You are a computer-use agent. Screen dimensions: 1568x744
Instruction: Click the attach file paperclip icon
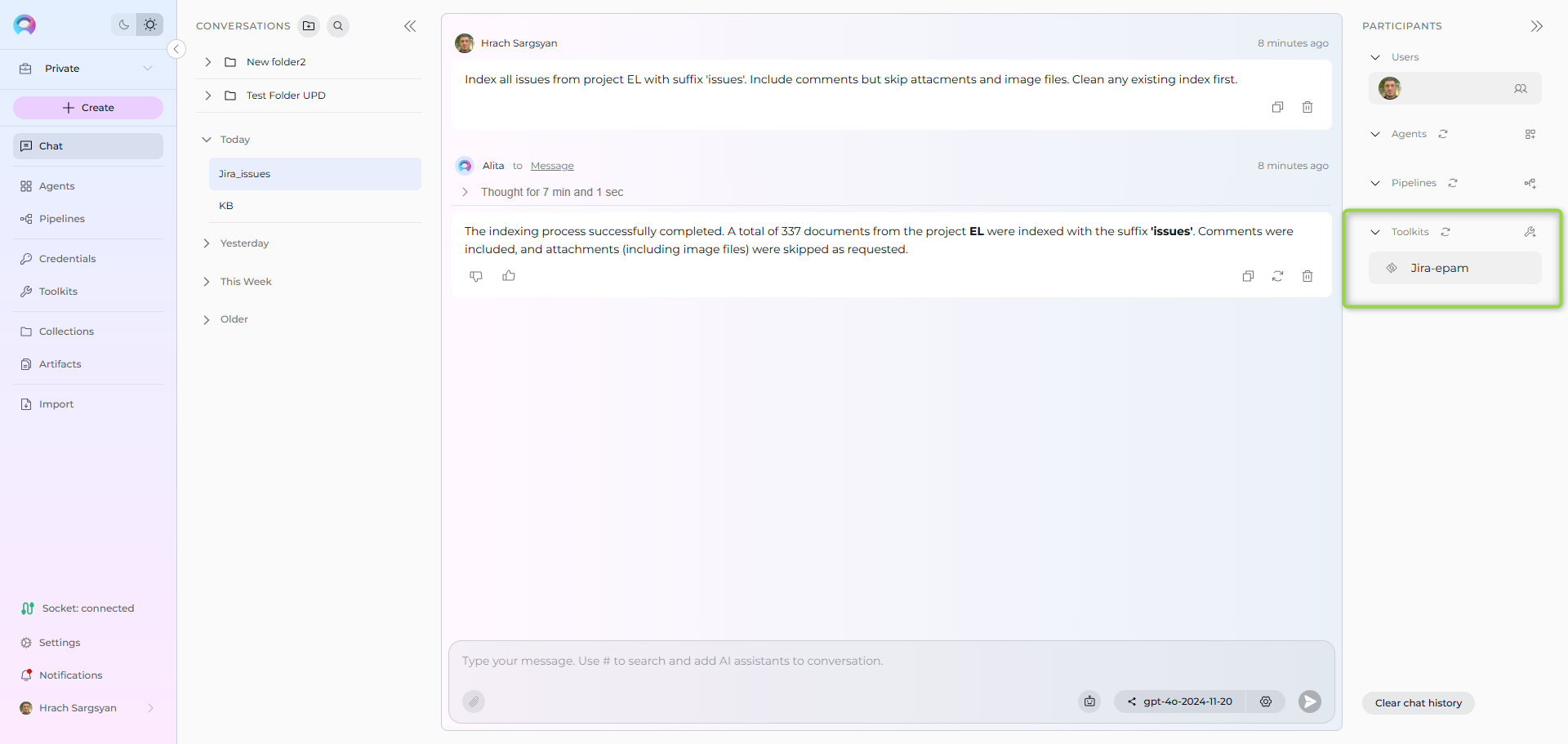(474, 702)
